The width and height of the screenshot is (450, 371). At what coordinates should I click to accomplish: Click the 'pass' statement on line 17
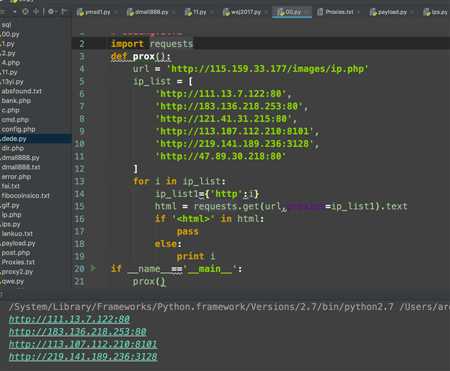(x=188, y=231)
